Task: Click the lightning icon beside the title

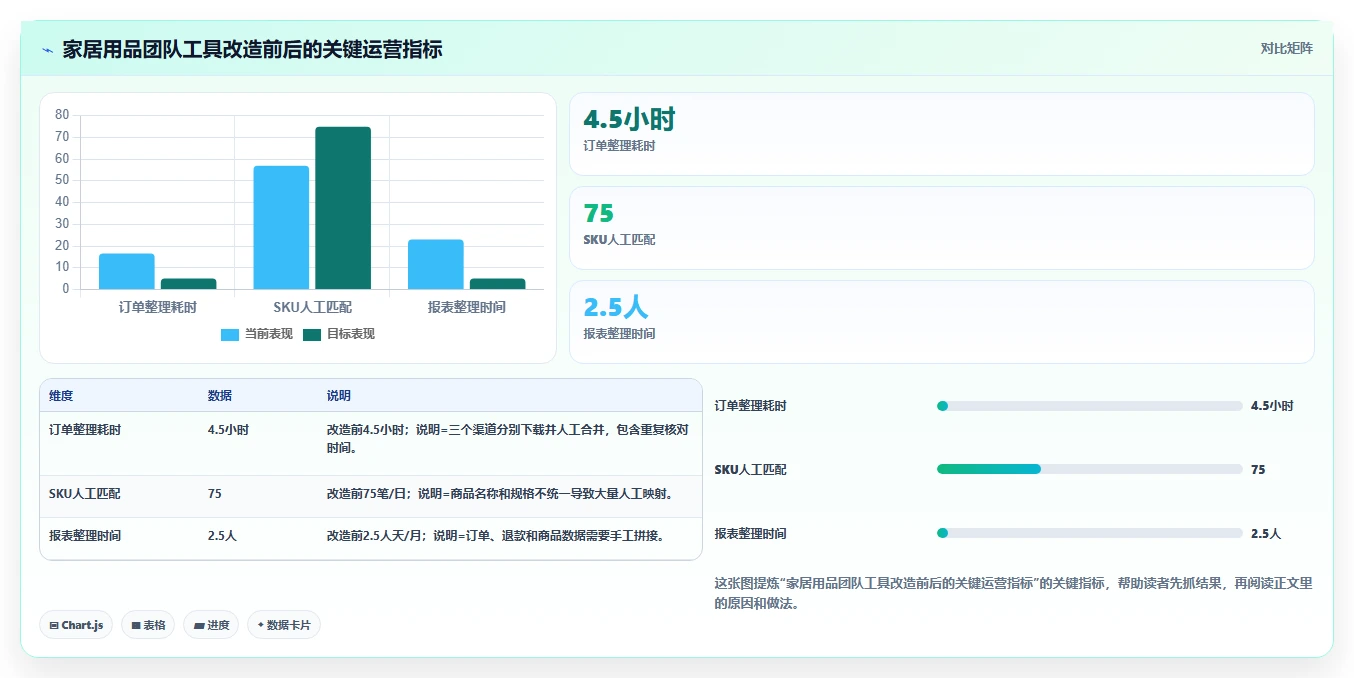Action: click(48, 50)
